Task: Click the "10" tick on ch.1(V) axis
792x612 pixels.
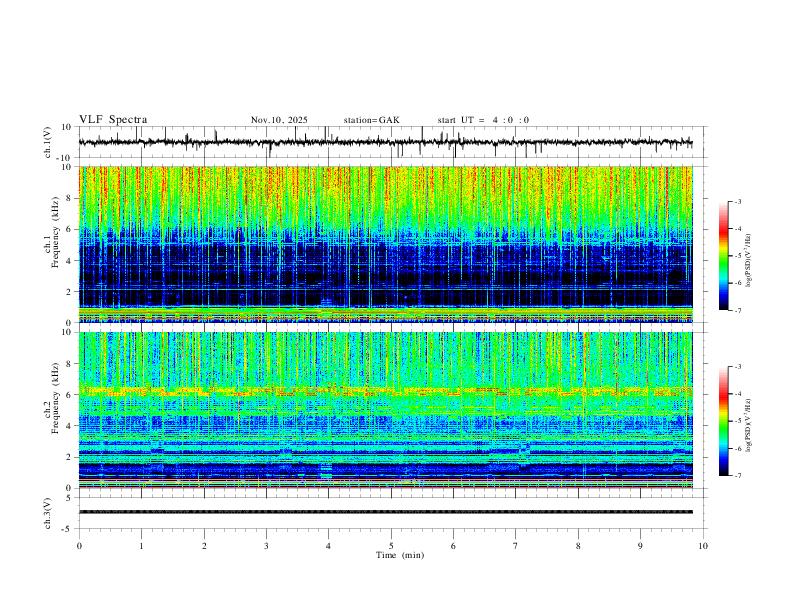Action: coord(66,127)
